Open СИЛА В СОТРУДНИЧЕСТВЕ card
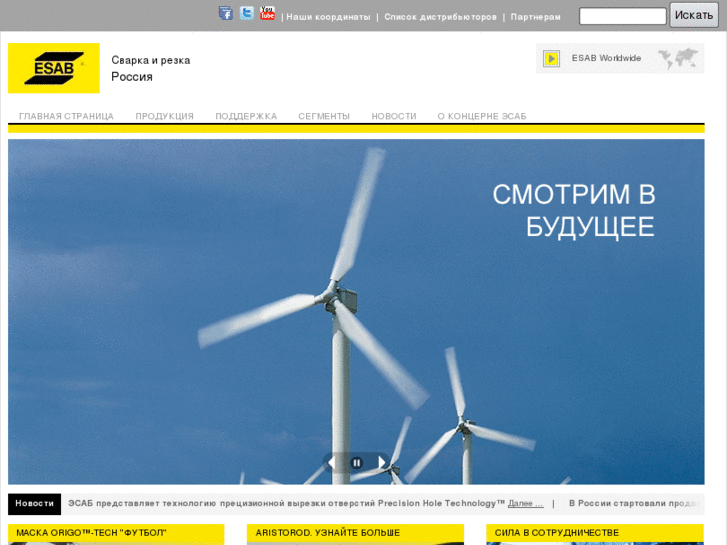Screen dimensions: 727x545 coord(595,533)
